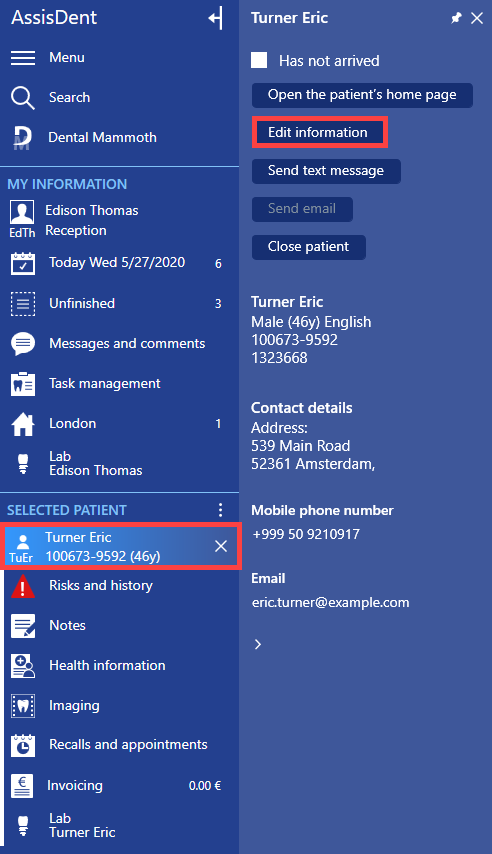Click Send text message button
The width and height of the screenshot is (492, 854).
point(326,171)
